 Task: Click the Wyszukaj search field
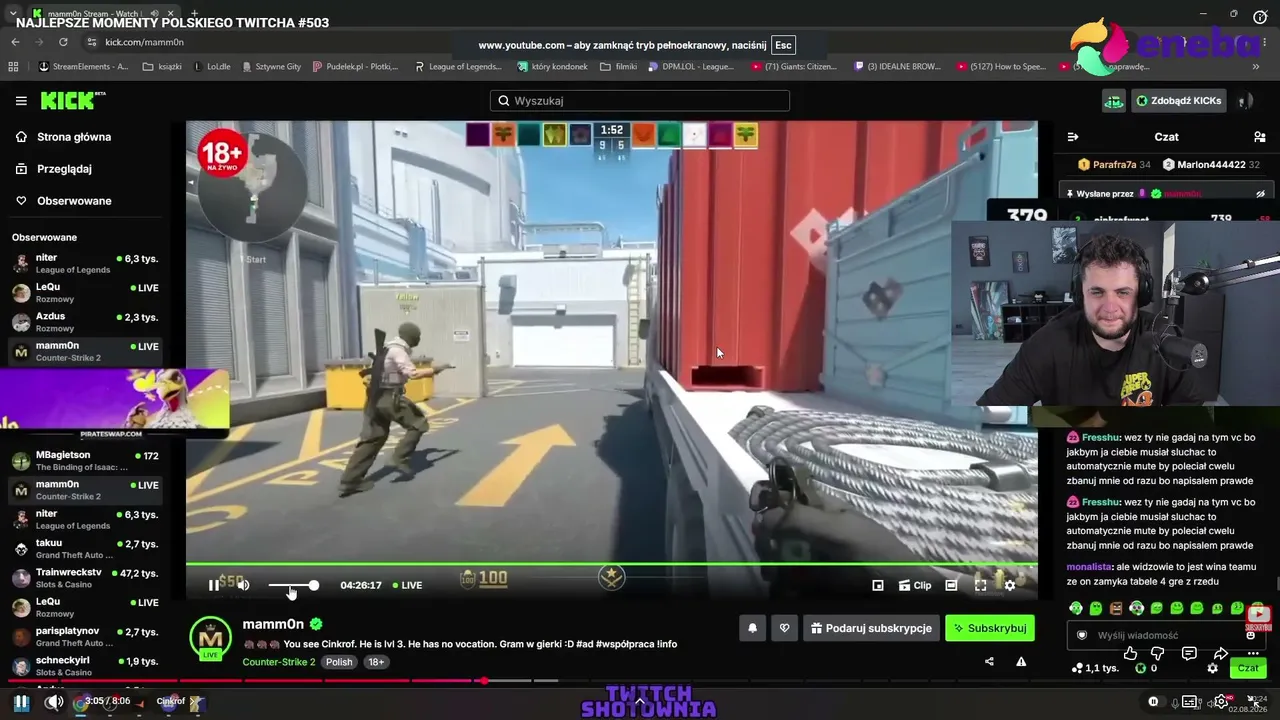click(x=640, y=101)
